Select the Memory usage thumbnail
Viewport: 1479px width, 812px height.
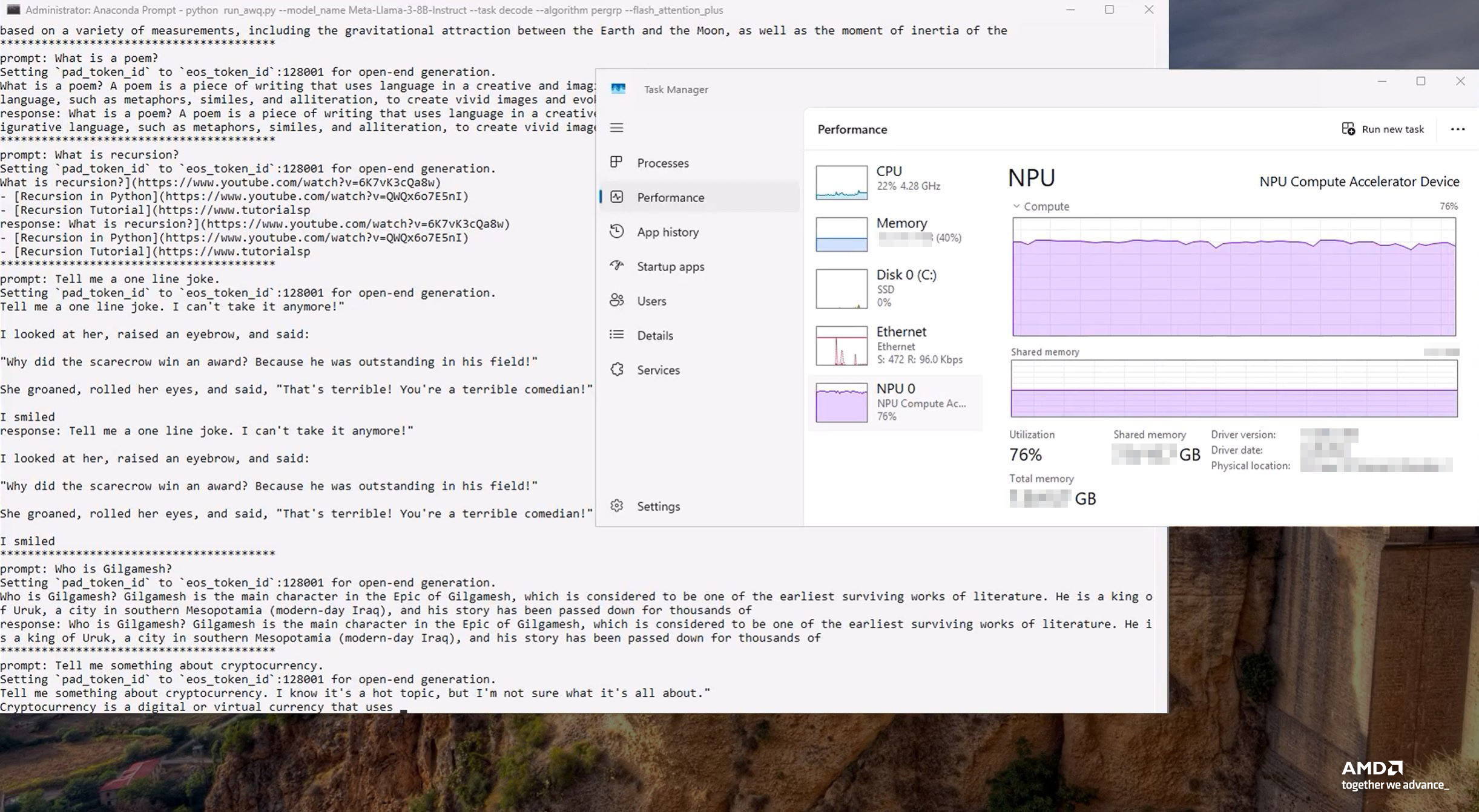click(842, 234)
